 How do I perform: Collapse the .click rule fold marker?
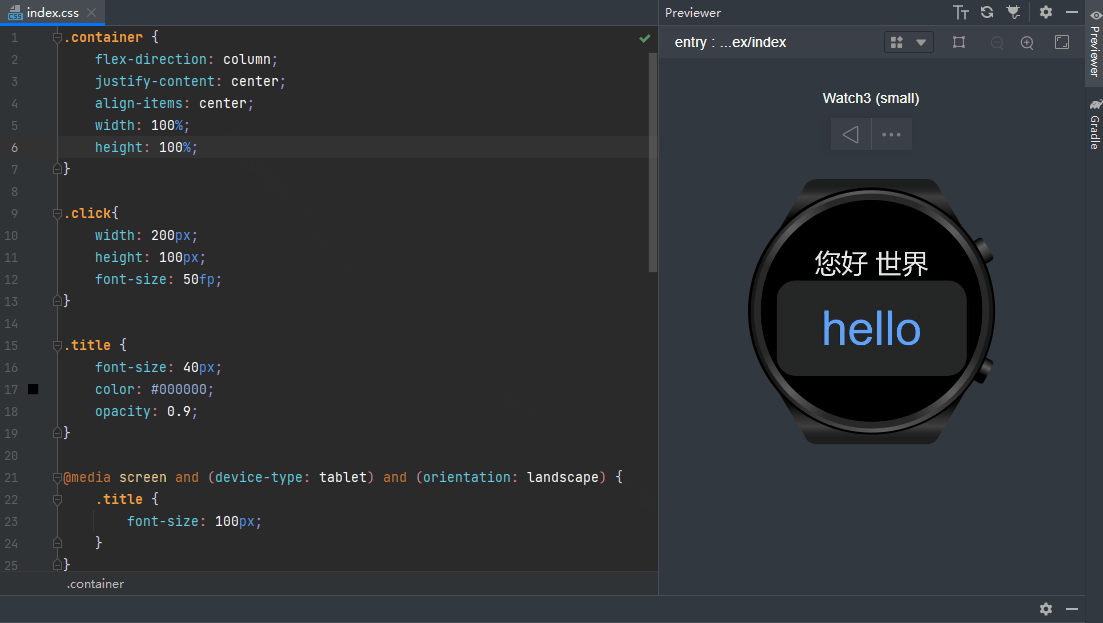[x=57, y=213]
